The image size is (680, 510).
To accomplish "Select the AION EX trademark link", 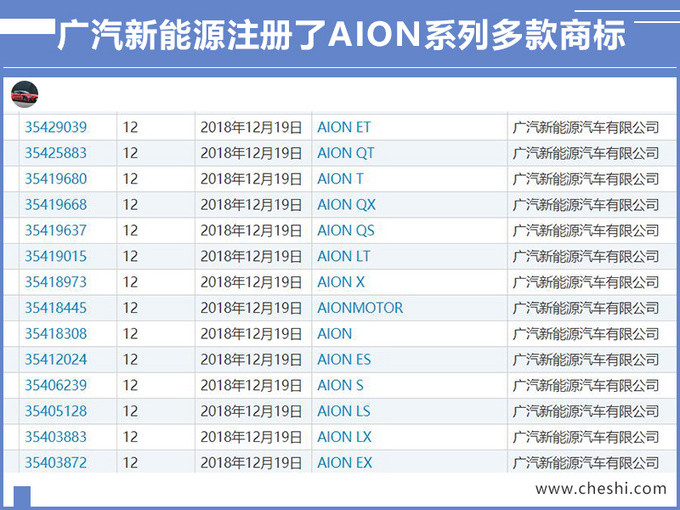I will pos(344,463).
